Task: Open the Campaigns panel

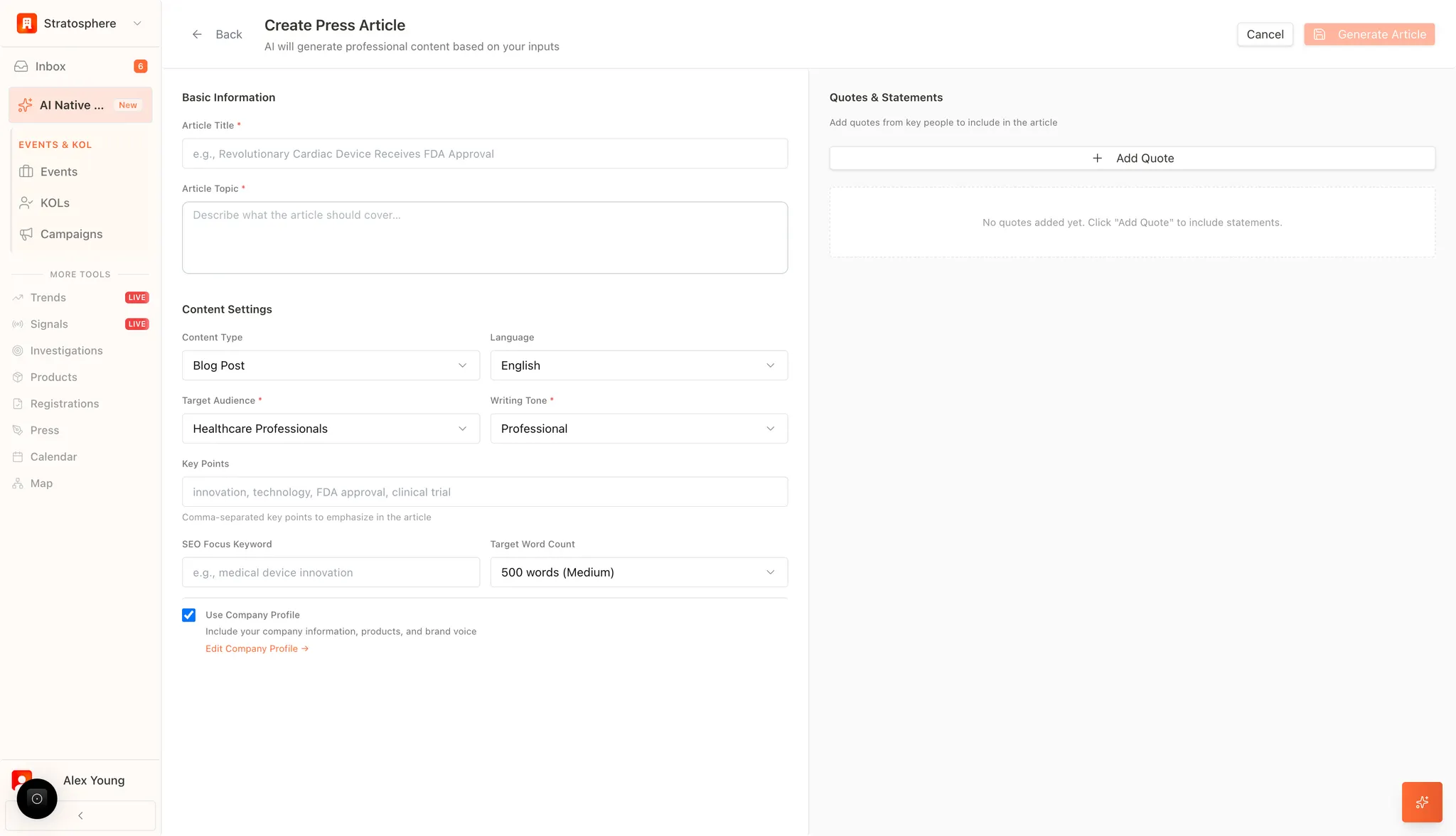Action: [x=70, y=233]
